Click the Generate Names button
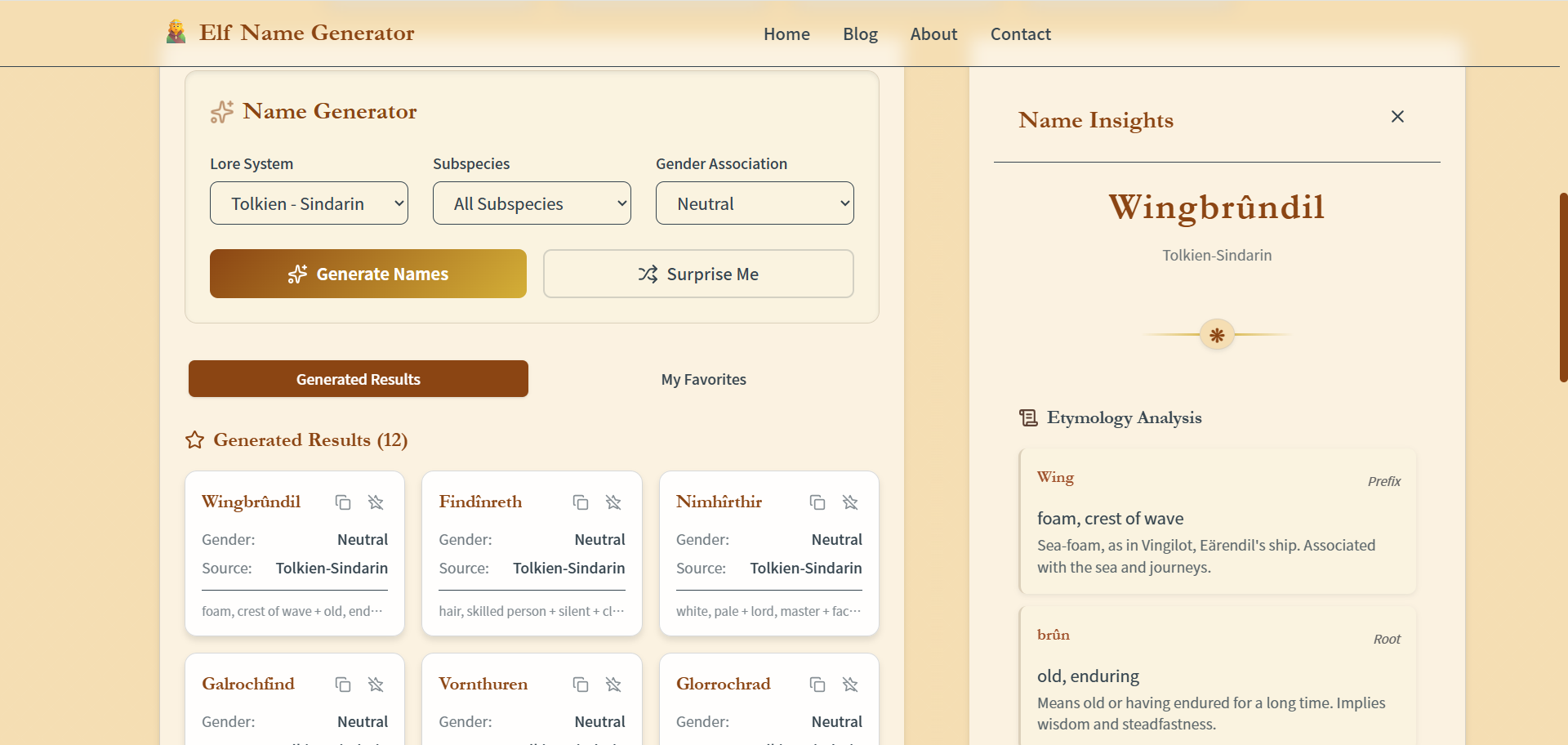The image size is (1568, 745). 368,274
